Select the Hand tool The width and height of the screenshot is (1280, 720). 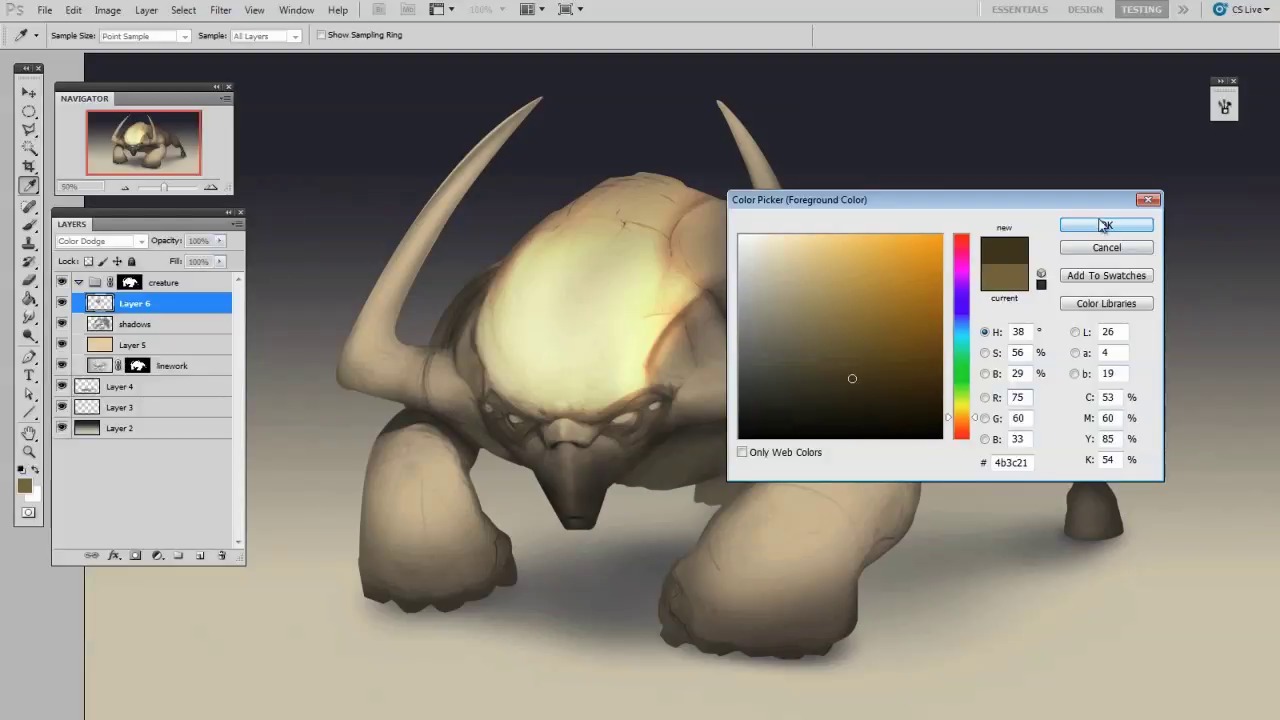point(29,433)
